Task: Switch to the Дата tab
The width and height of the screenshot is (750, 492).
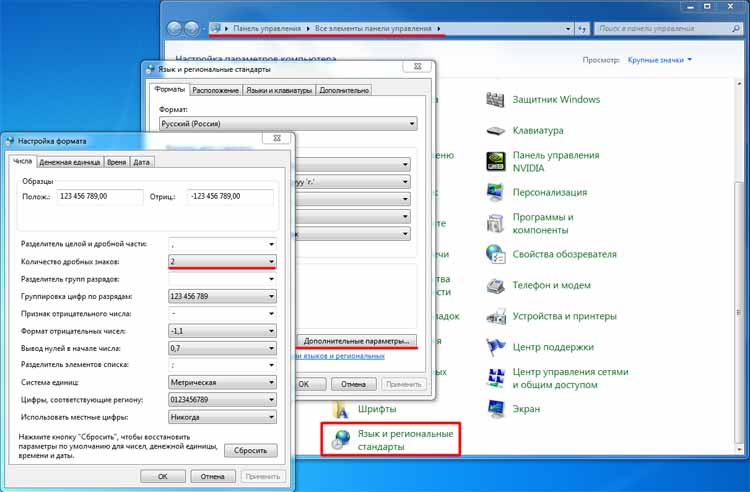Action: pyautogui.click(x=142, y=162)
